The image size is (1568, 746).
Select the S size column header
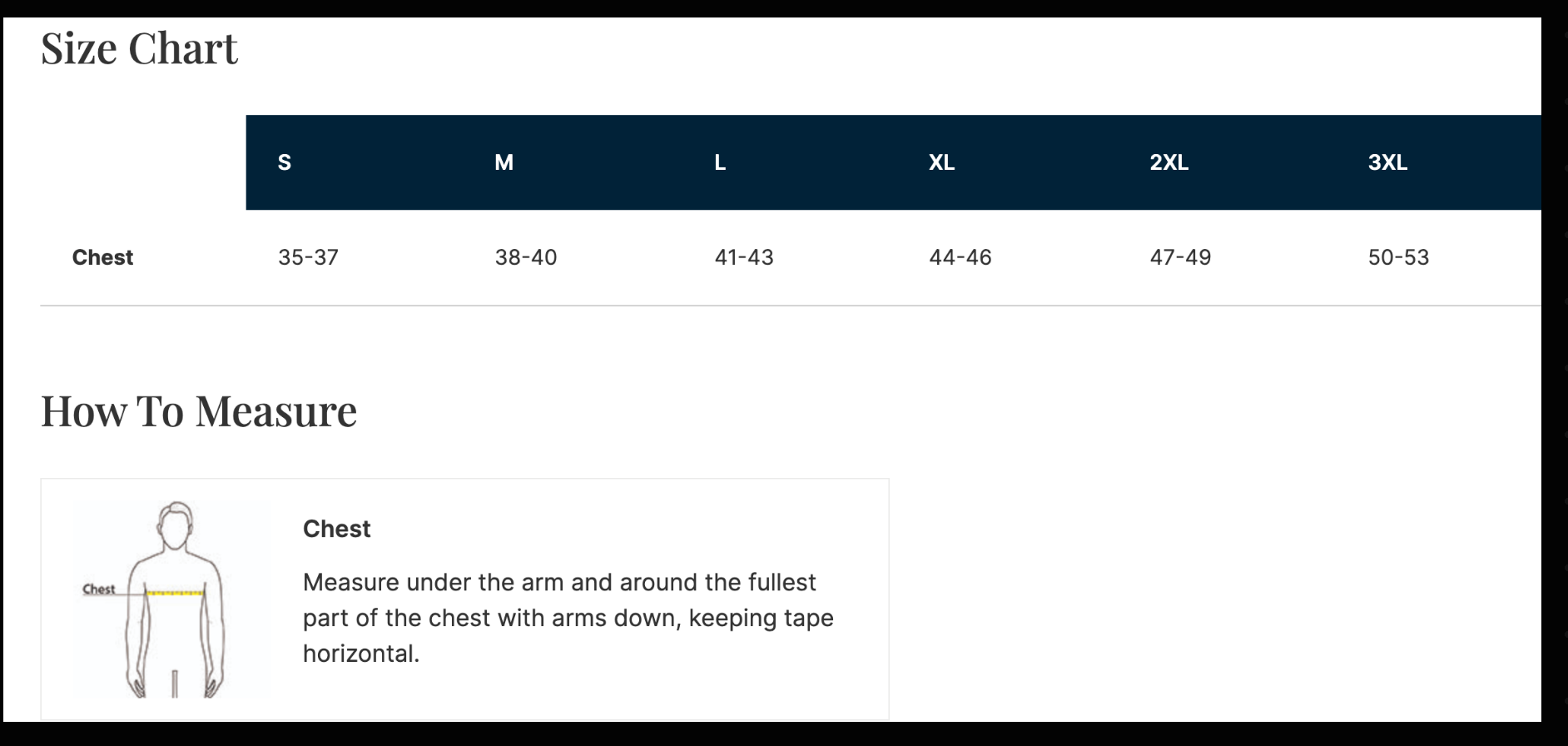[x=285, y=162]
